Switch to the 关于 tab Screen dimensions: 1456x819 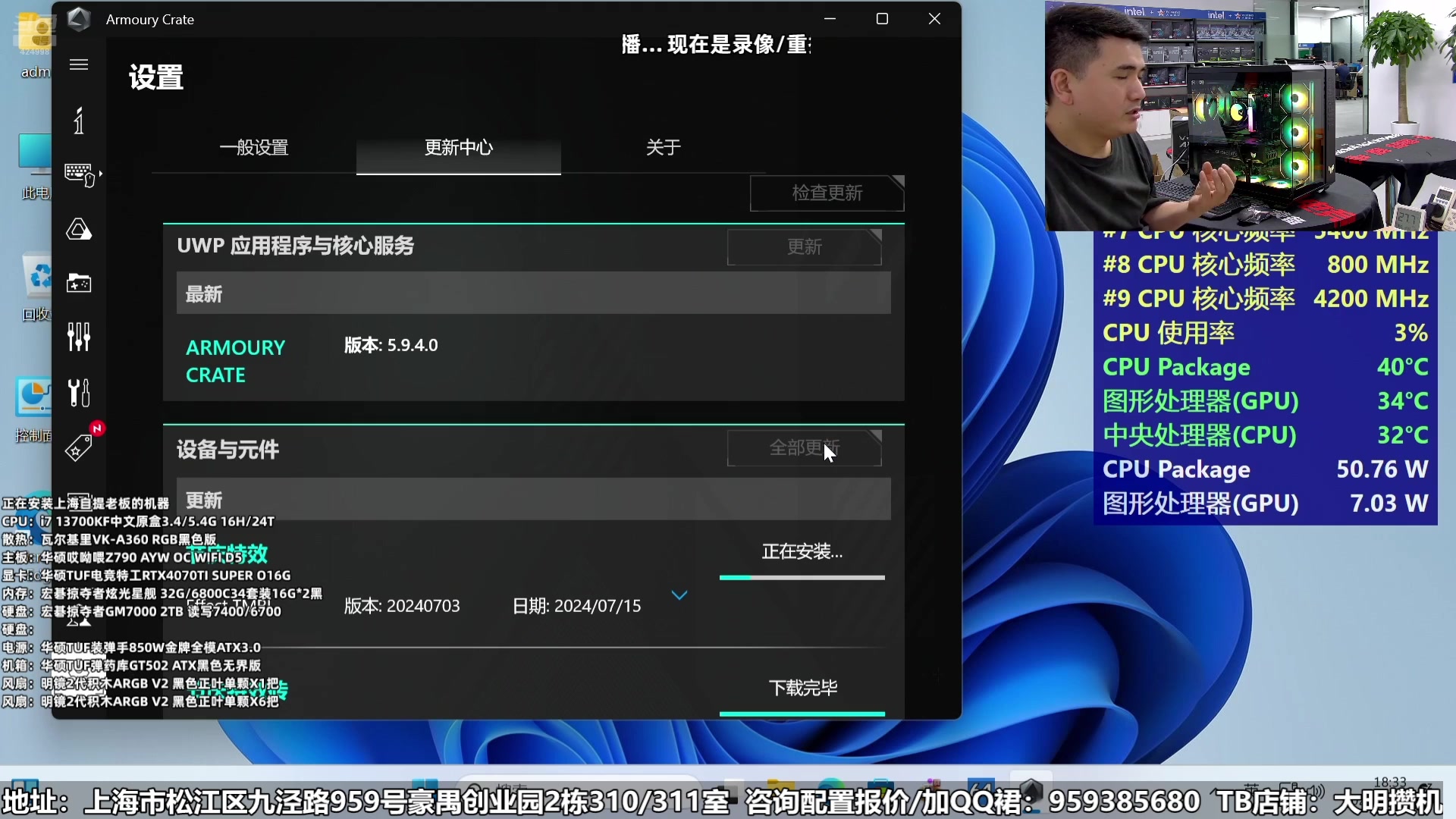[664, 148]
